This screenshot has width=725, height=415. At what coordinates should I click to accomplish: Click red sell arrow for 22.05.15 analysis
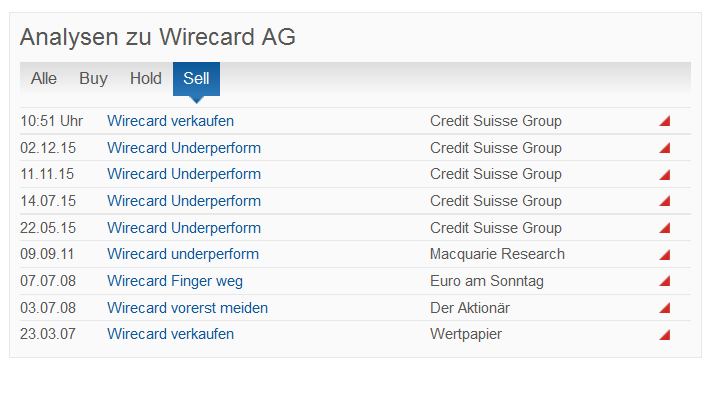(x=665, y=228)
